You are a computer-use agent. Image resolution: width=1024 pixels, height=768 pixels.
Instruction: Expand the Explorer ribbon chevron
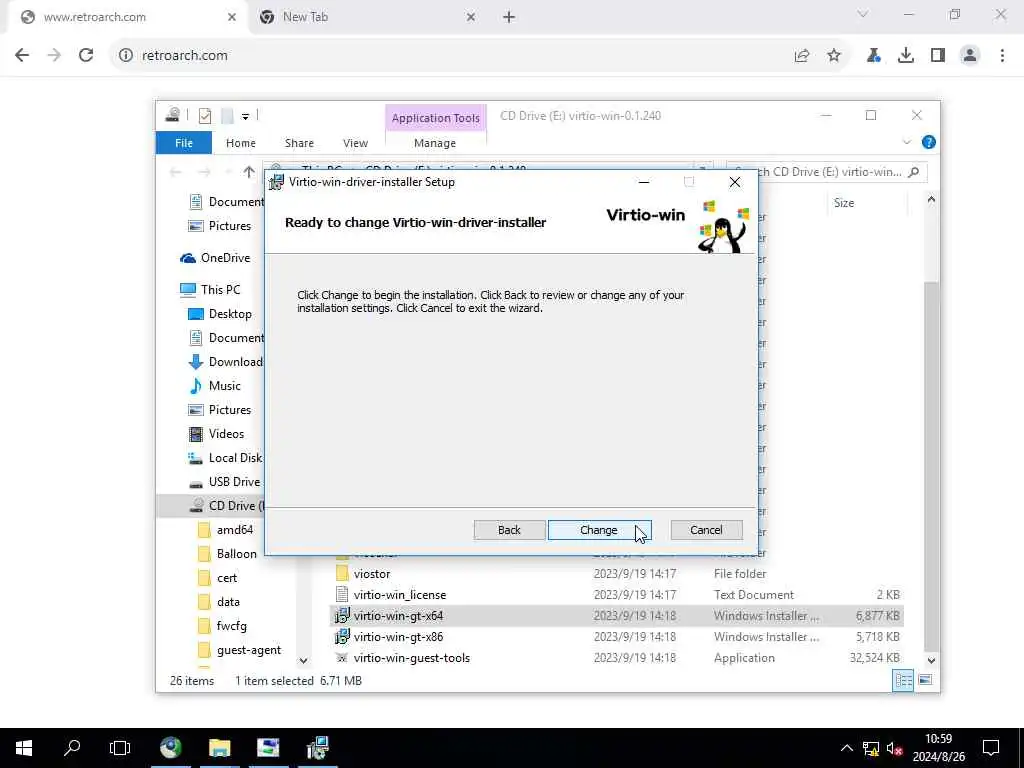click(x=906, y=142)
